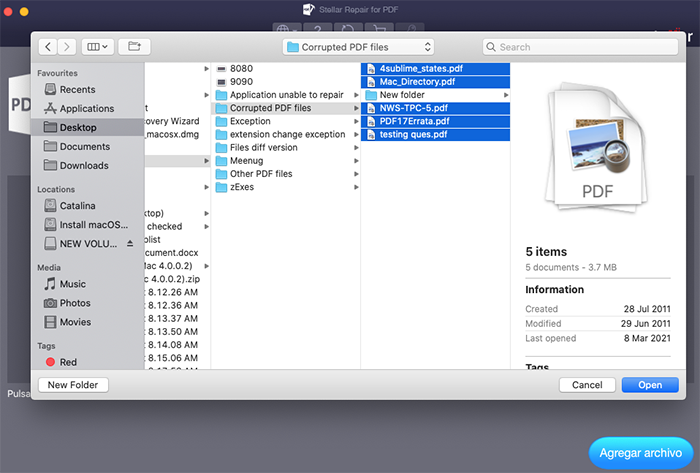The height and width of the screenshot is (473, 700).
Task: Click the New Folder button
Action: 72,385
